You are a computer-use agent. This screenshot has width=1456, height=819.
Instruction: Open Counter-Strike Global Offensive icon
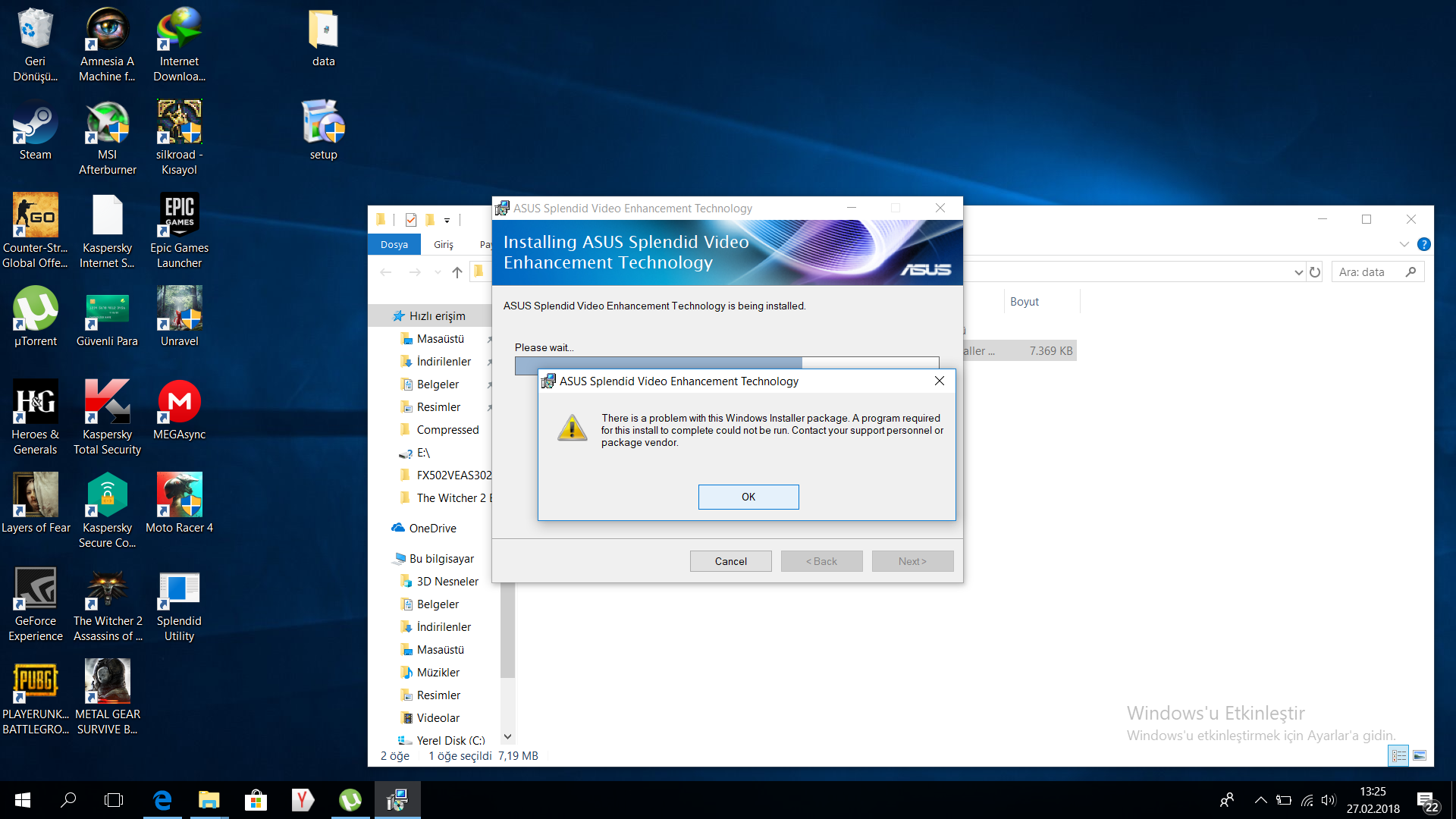coord(36,231)
